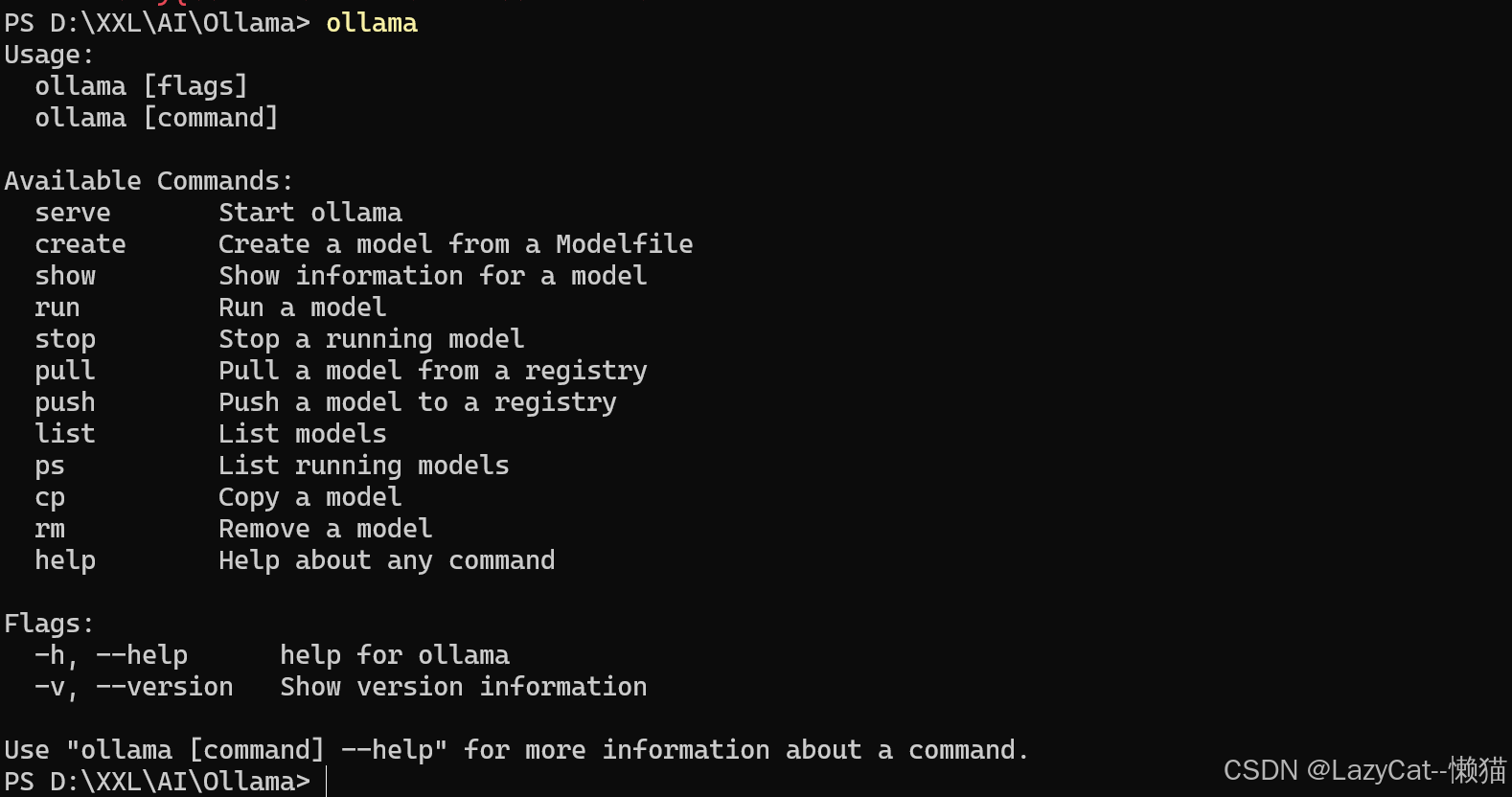Click the 'create' command in the list
1512x797 pixels.
click(x=80, y=244)
